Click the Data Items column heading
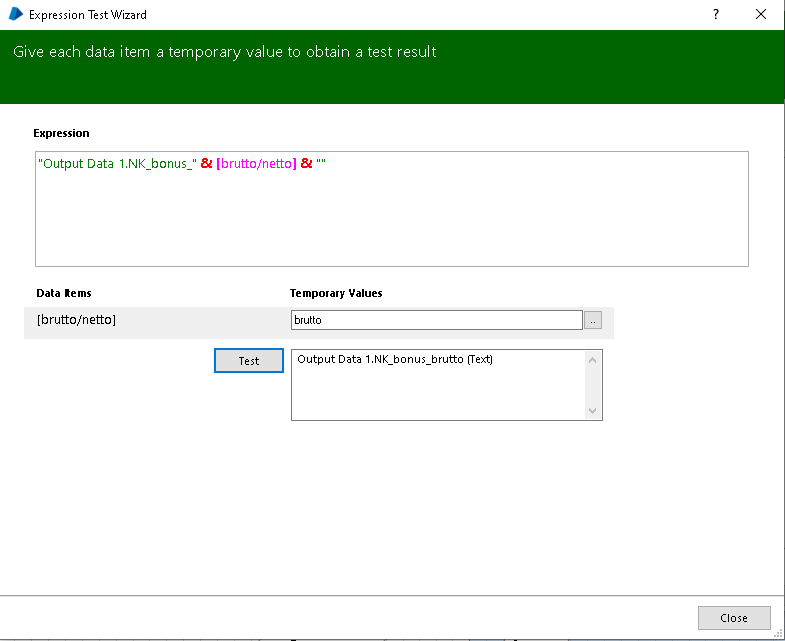The image size is (785, 641). pyautogui.click(x=64, y=293)
